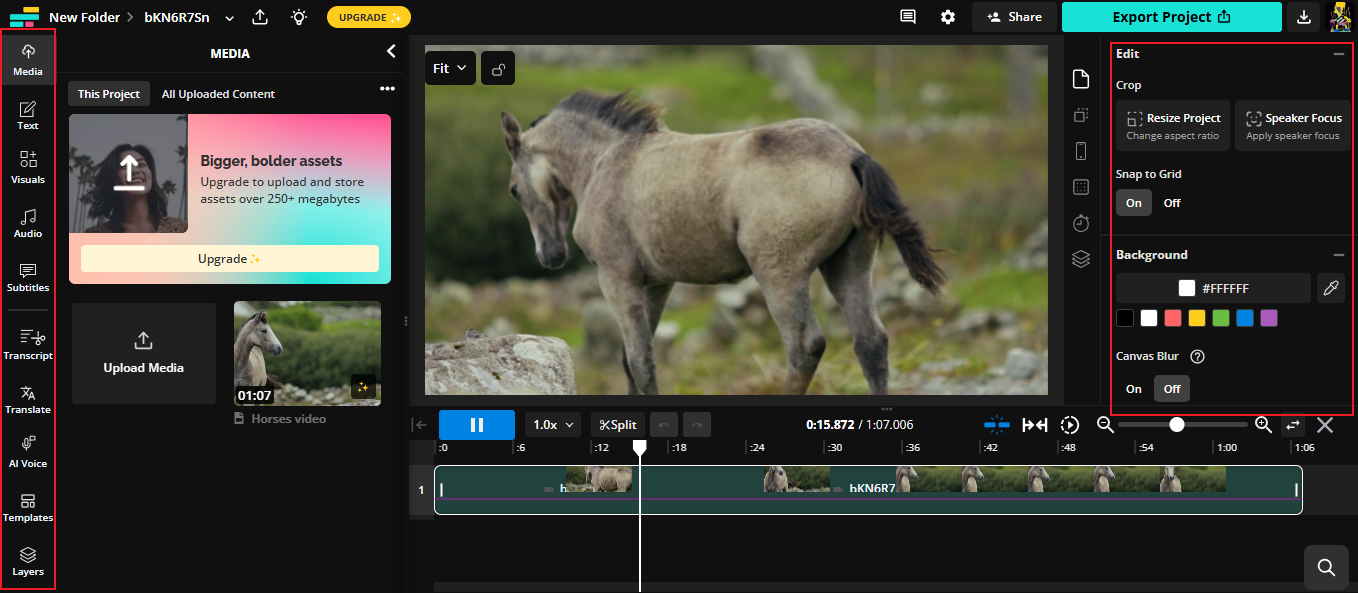The height and width of the screenshot is (593, 1358).
Task: Open the settings gear icon
Action: (947, 17)
